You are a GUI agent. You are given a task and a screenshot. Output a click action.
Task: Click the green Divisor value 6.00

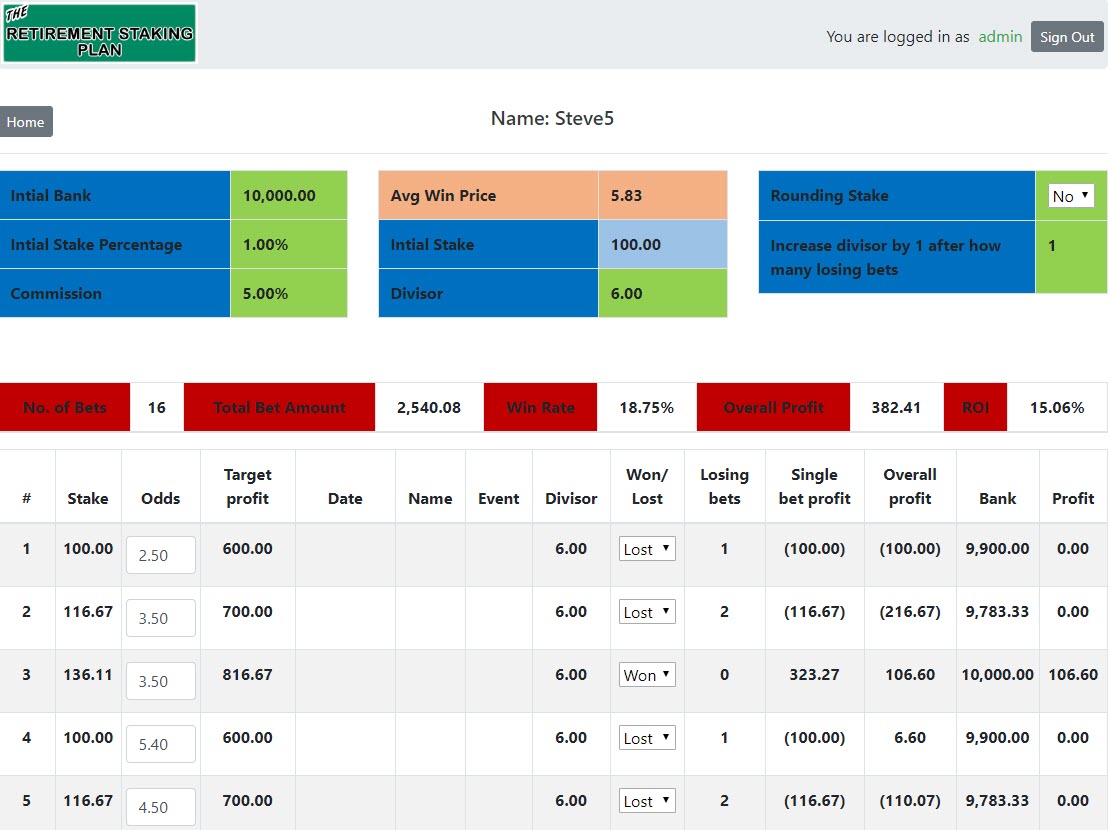[x=662, y=293]
